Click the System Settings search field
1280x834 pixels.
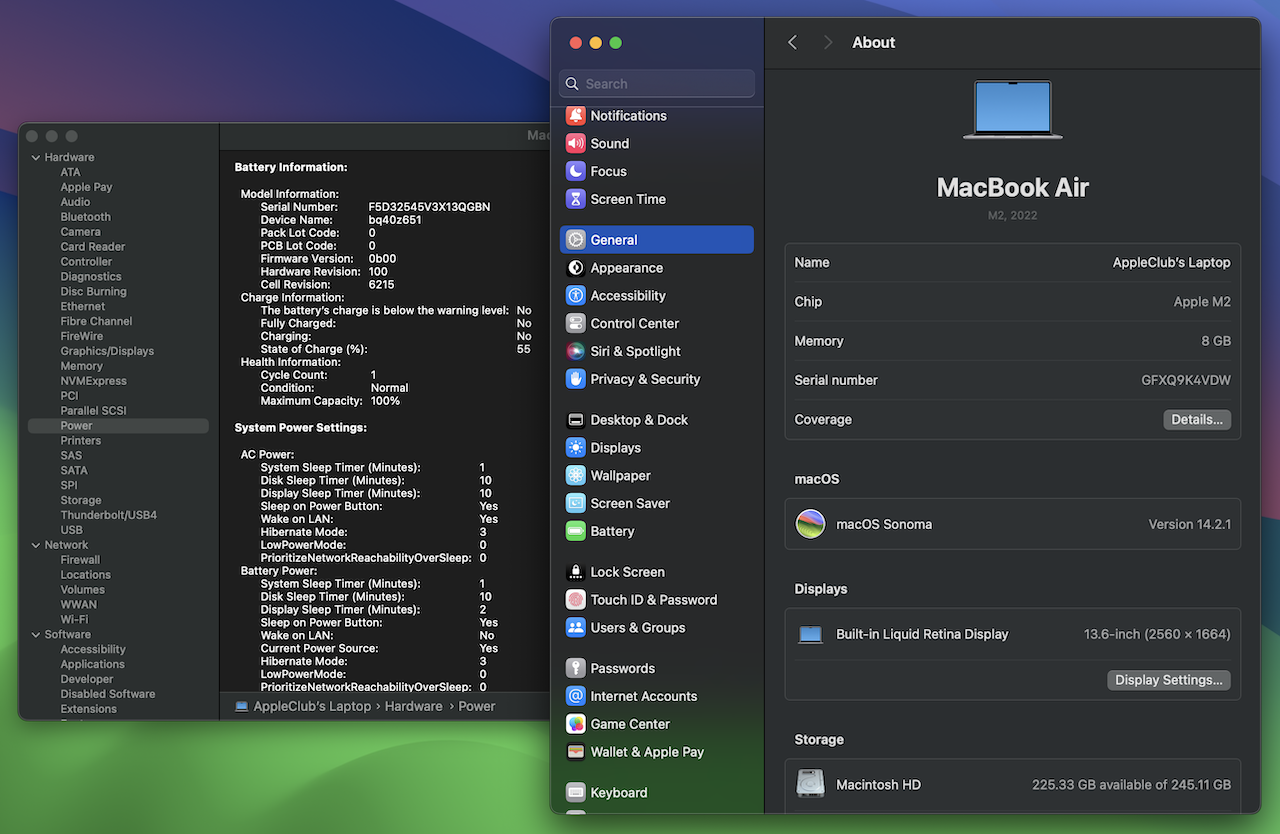pos(657,84)
